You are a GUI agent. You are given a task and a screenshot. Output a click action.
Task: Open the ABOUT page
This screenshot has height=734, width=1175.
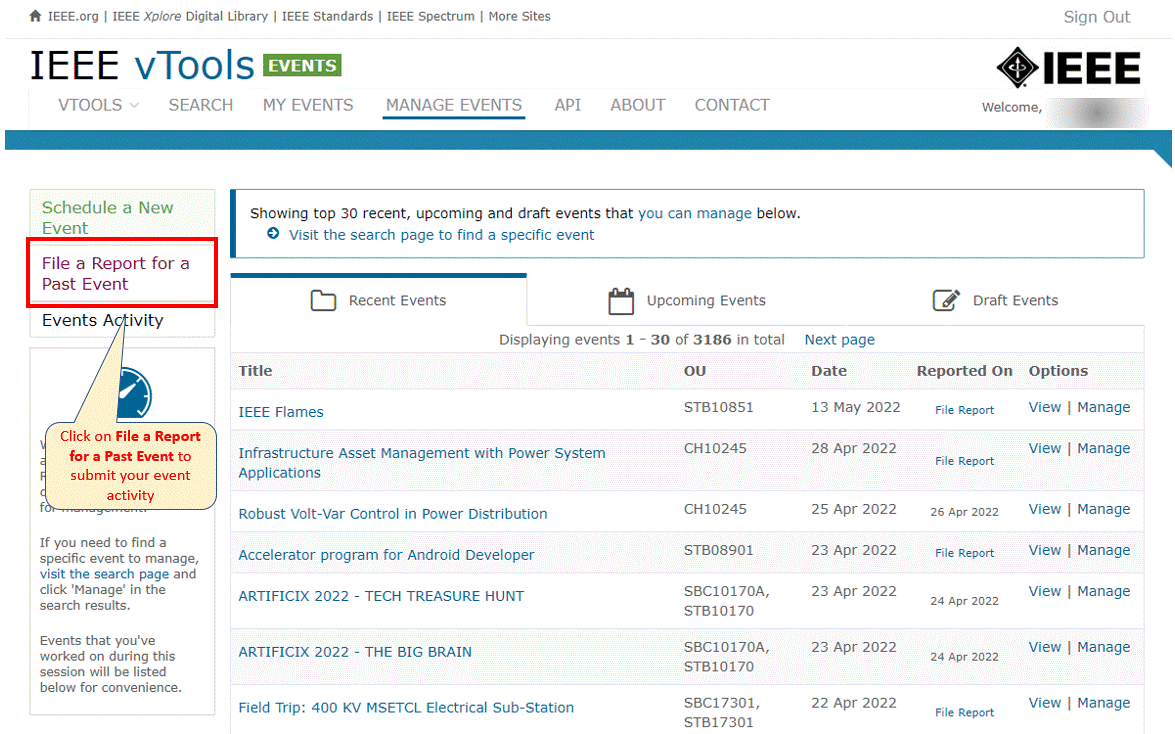[x=638, y=106]
